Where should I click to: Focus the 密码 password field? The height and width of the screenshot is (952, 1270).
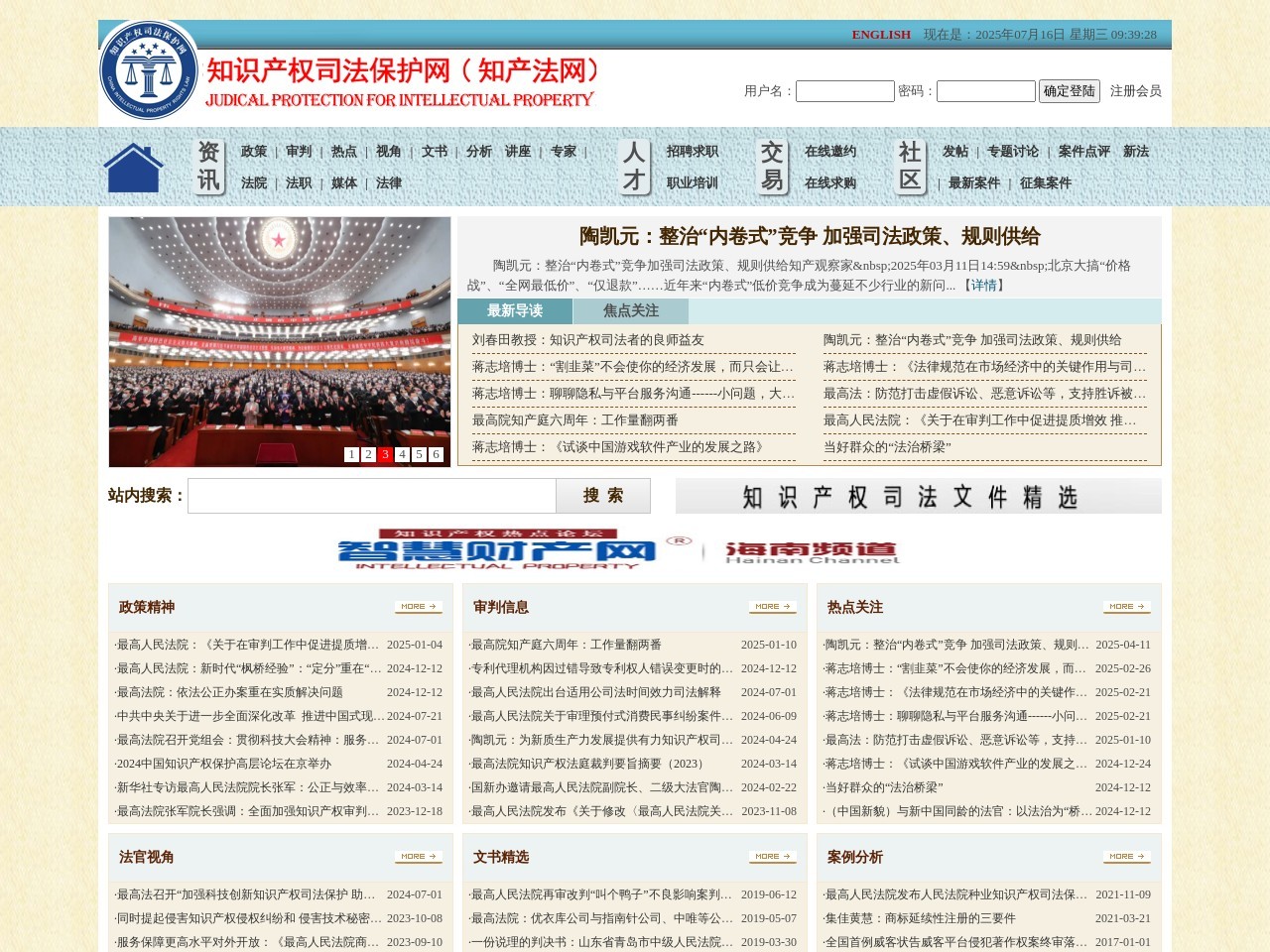986,91
